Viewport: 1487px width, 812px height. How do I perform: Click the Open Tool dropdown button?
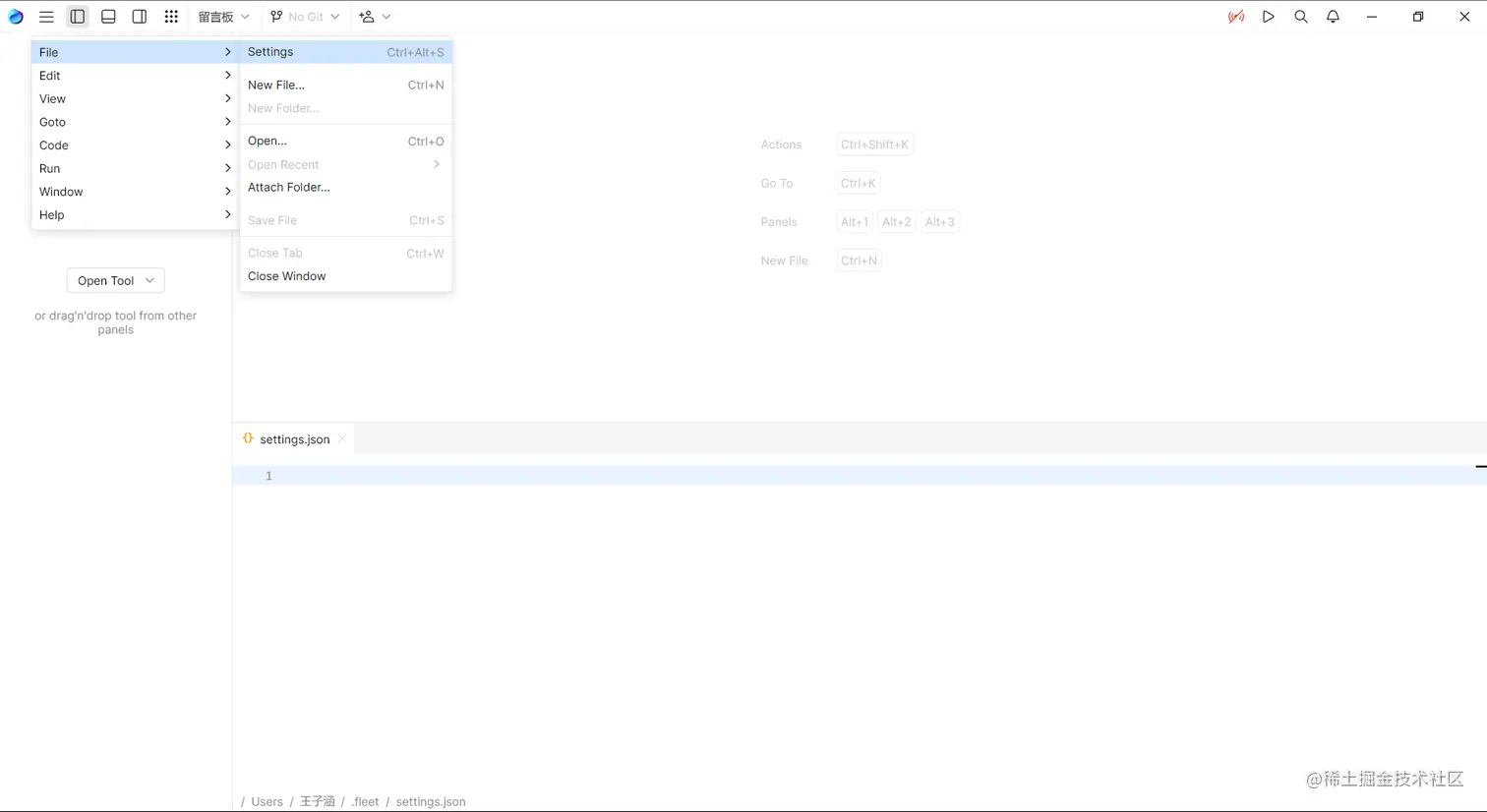point(116,280)
